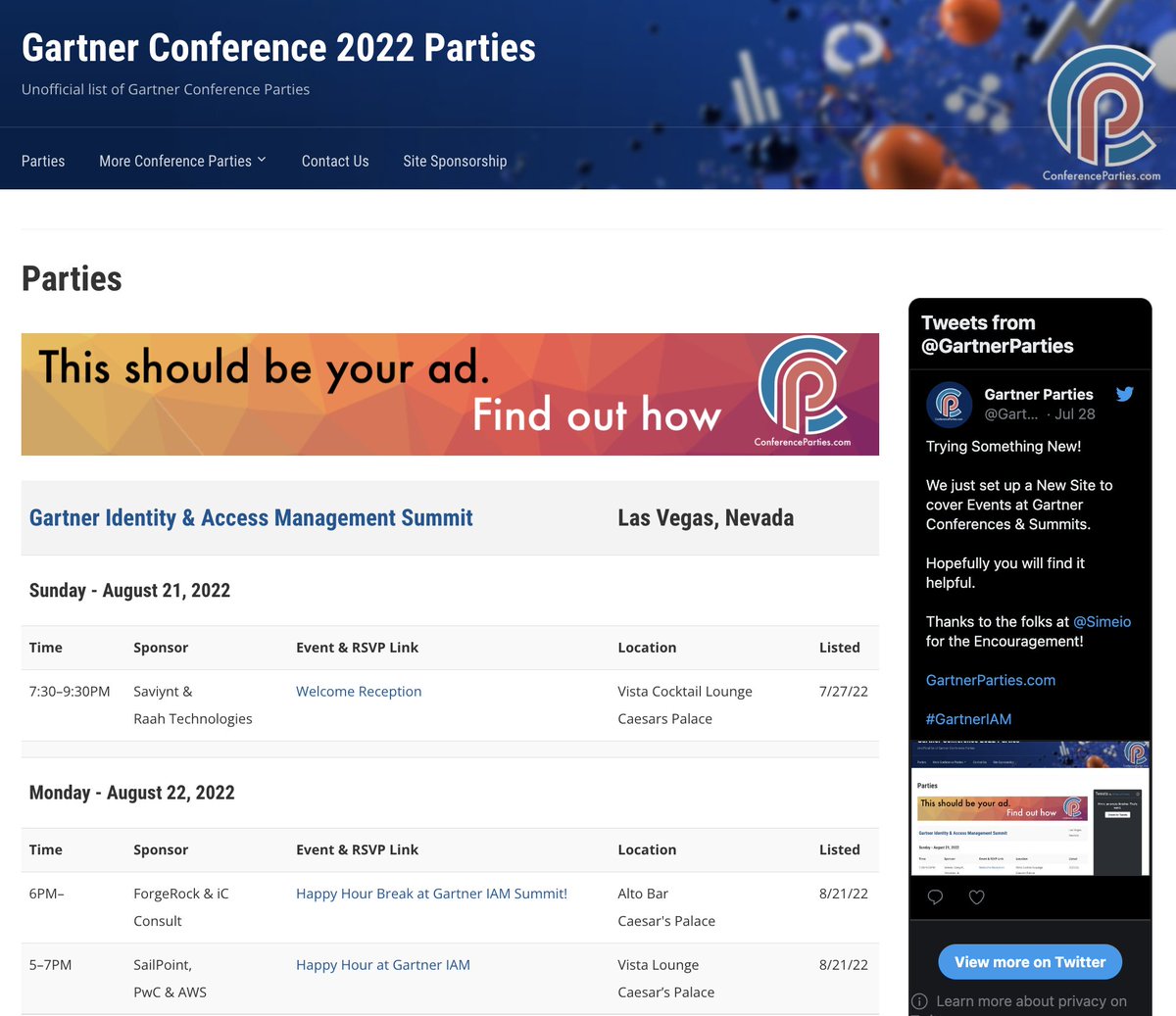Click View more on Twitter button
This screenshot has height=1016, width=1176.
(x=1030, y=962)
